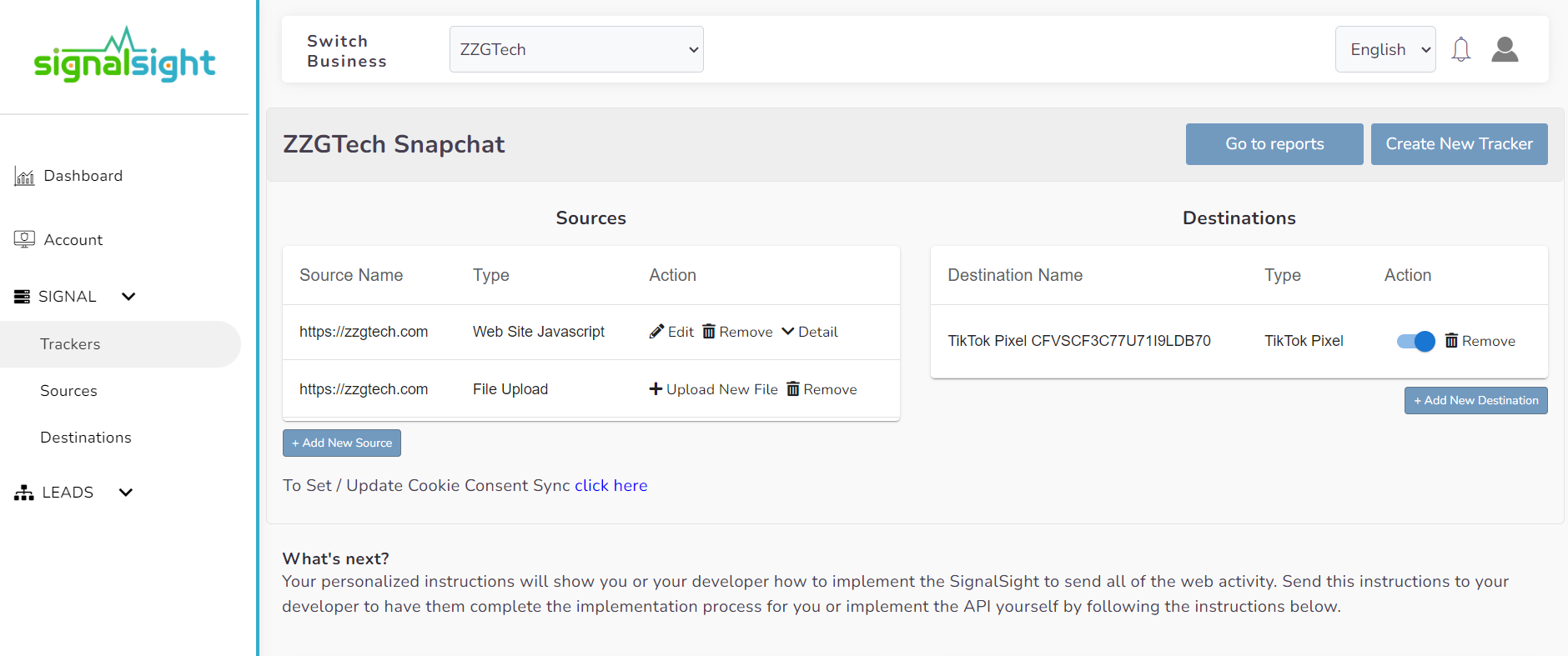The width and height of the screenshot is (1568, 656).
Task: Expand the LEADS menu chevron
Action: [x=126, y=493]
